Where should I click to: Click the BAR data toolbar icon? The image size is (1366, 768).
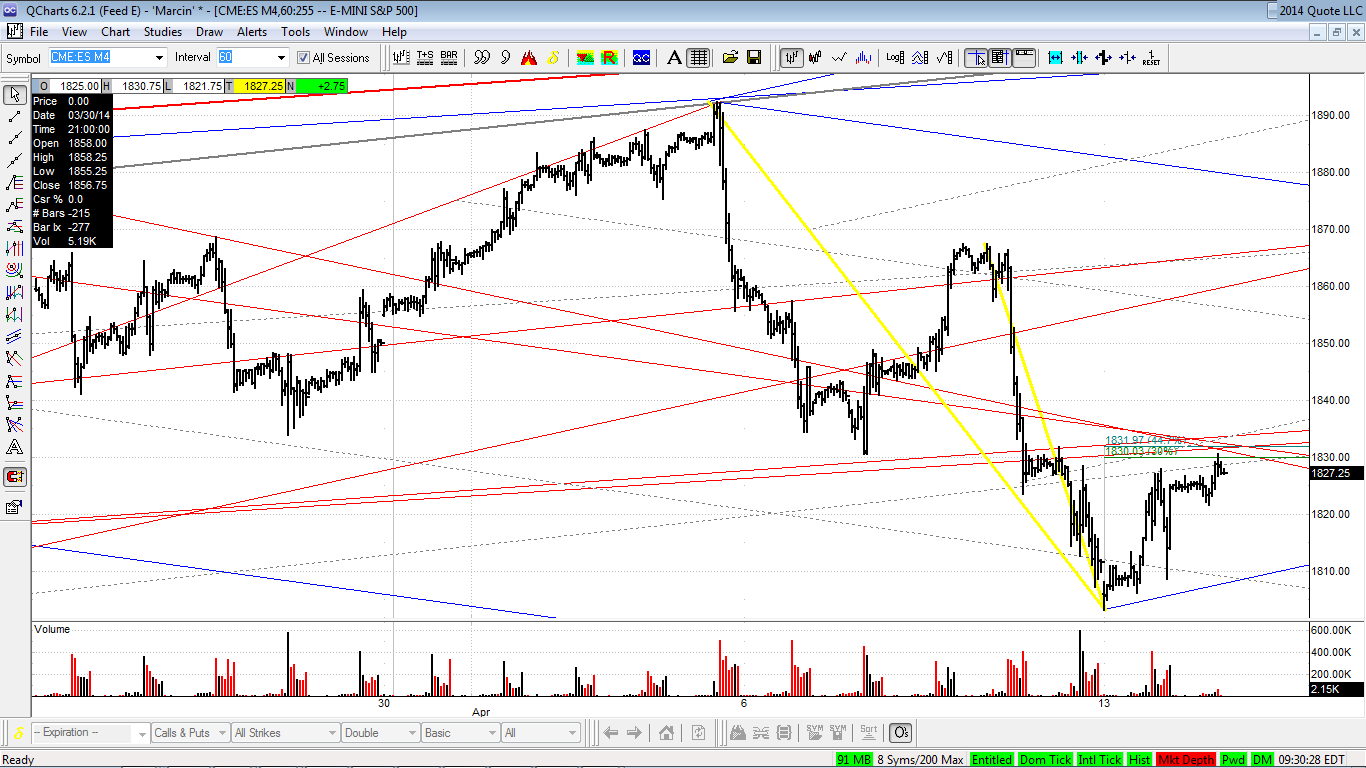coord(449,57)
